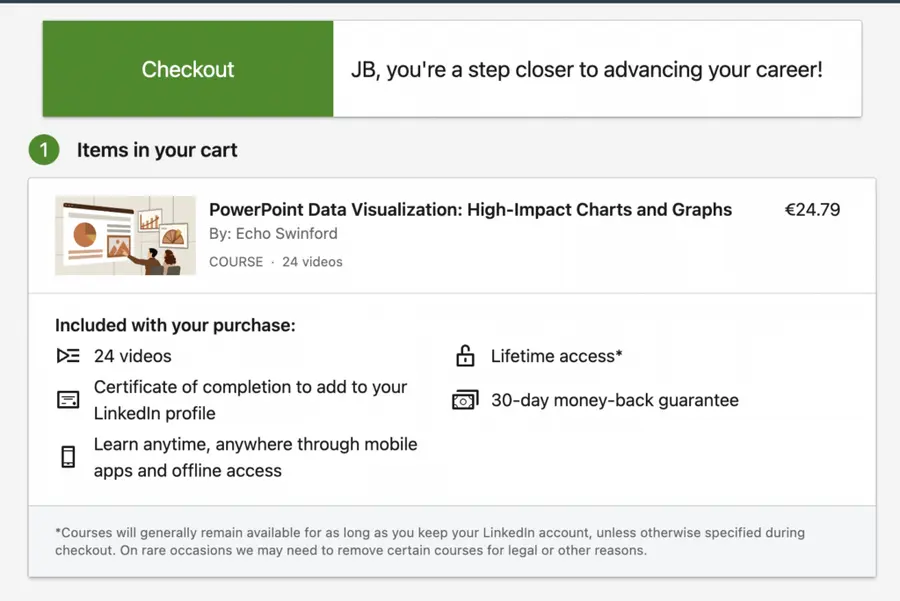Click the Checkout header banner
Screen dimensions: 900x601
click(187, 69)
